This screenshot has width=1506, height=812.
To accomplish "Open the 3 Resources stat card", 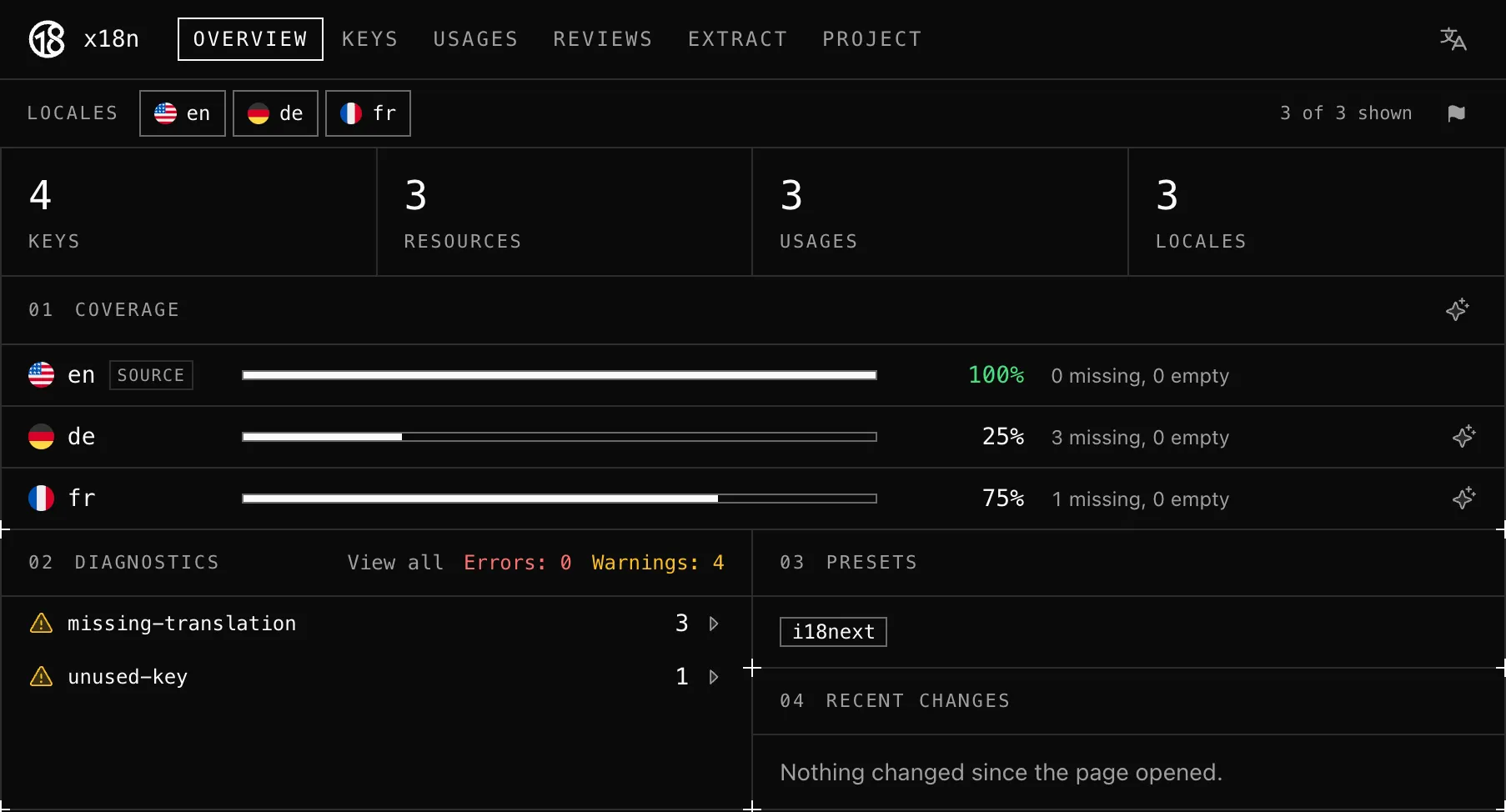I will [x=565, y=213].
